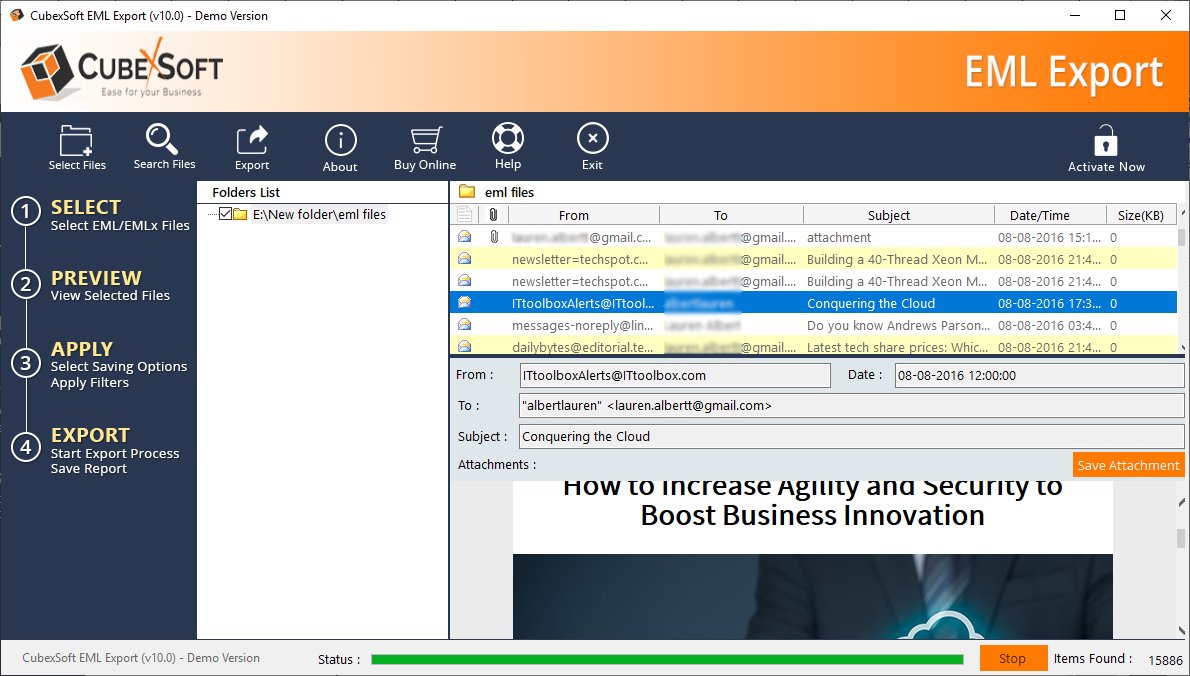Select the E:\New folder\eml files tree item
This screenshot has width=1190, height=676.
(318, 214)
